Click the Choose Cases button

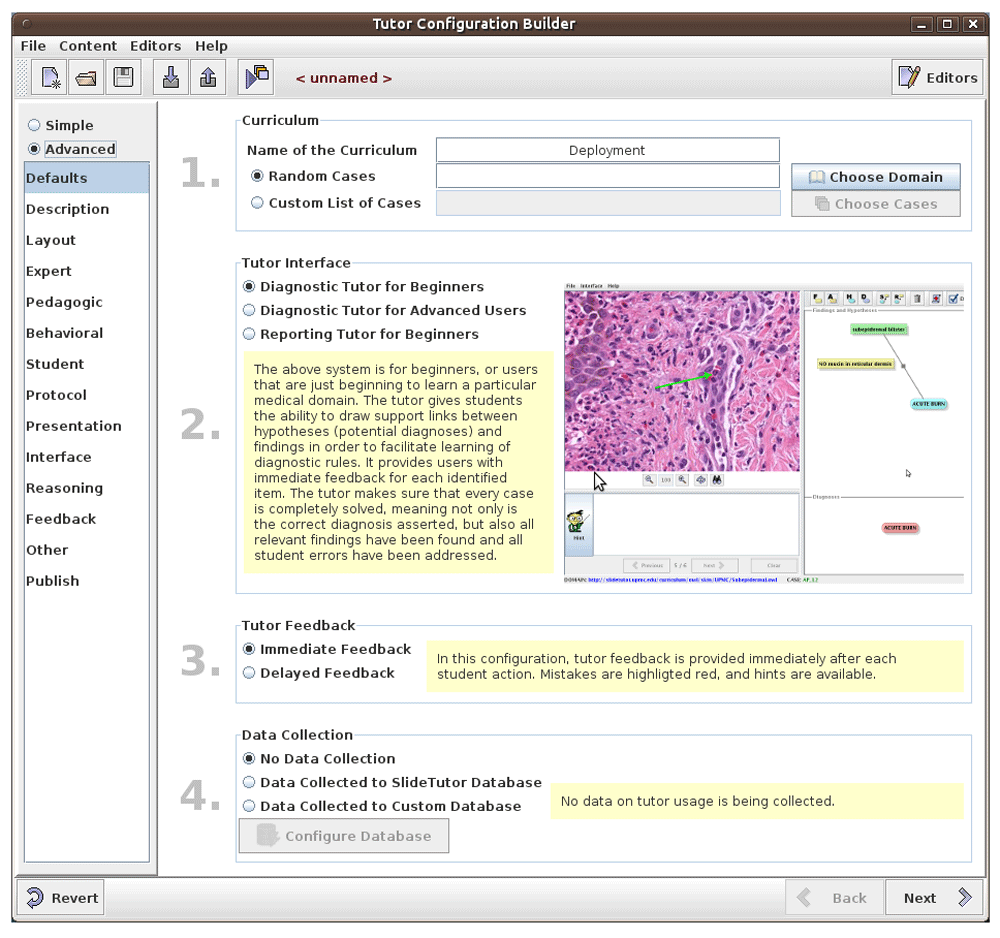point(876,203)
